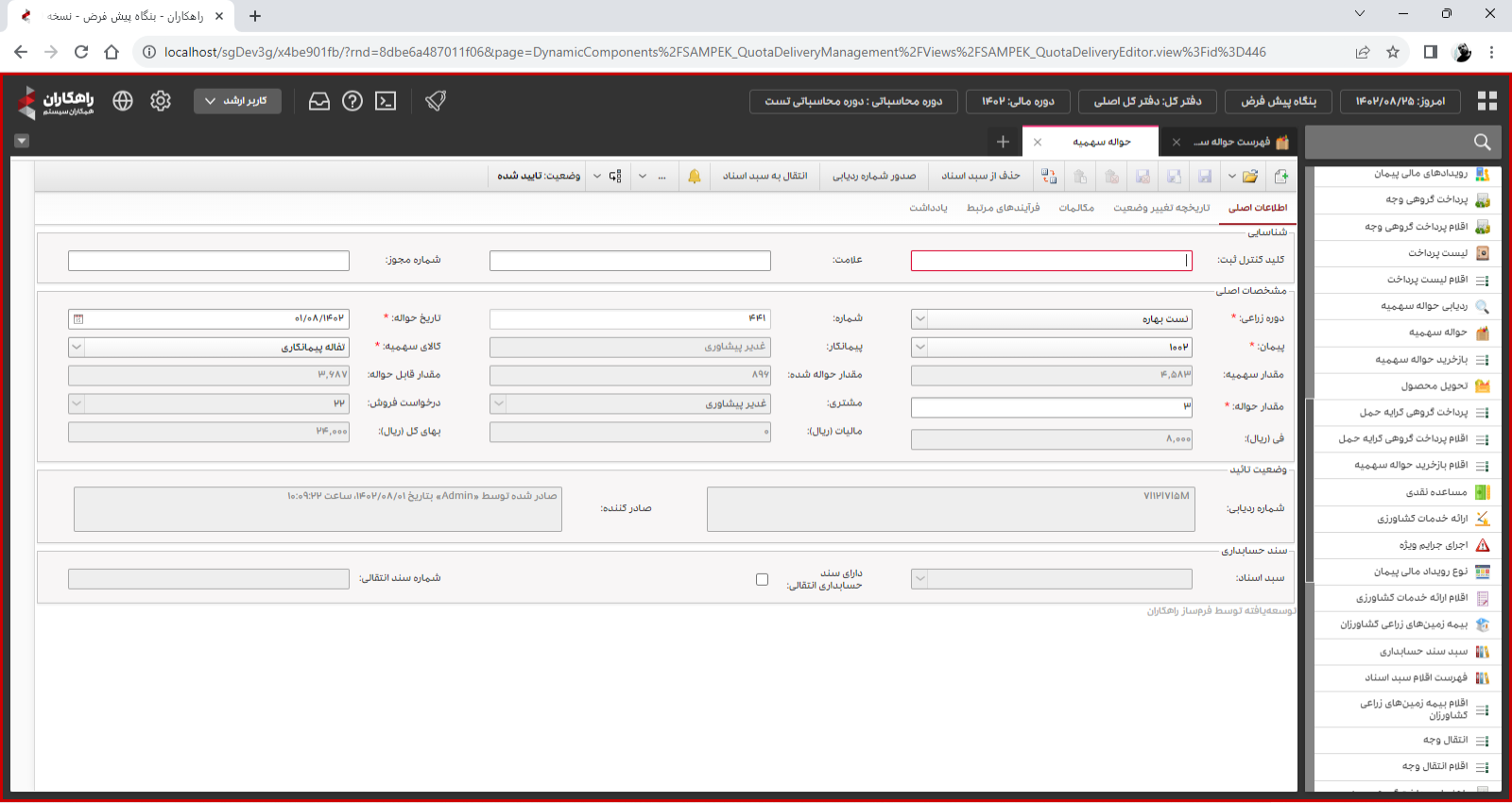Viewport: 1512px width, 803px height.
Task: Click the کلید کنترل ثبت input field
Action: (1052, 261)
